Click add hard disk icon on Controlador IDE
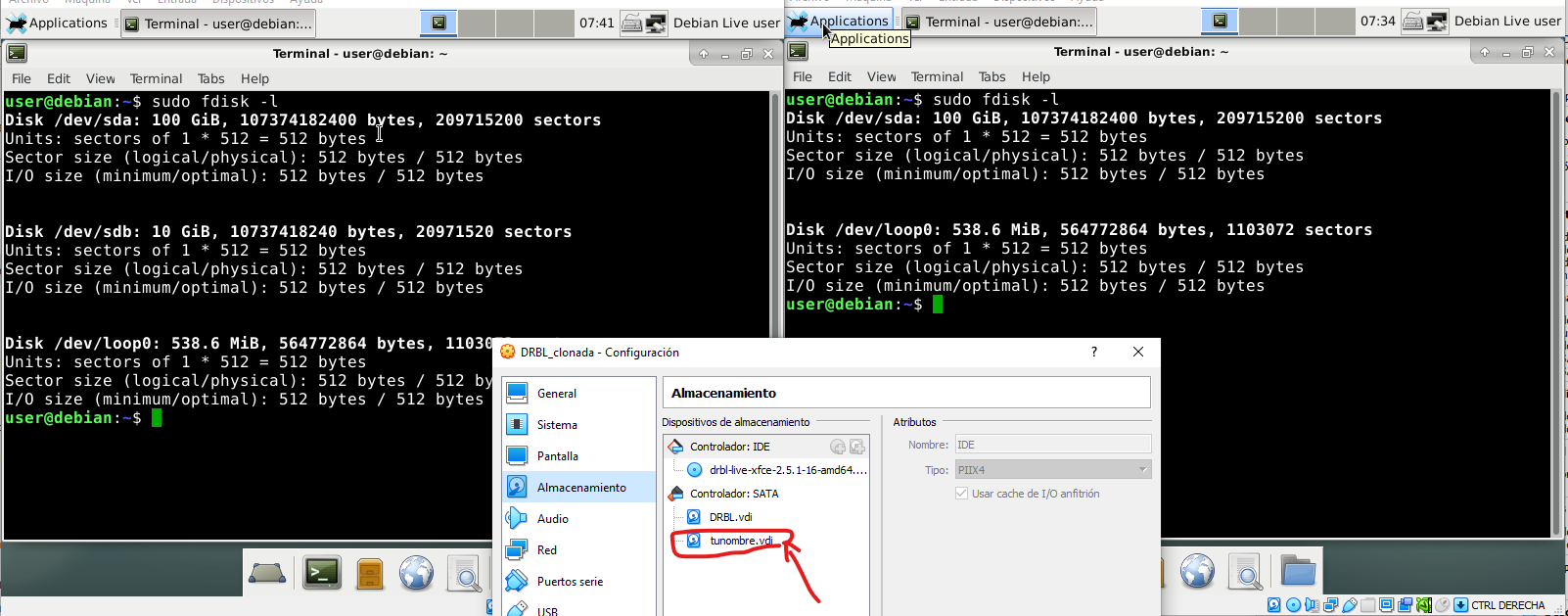The height and width of the screenshot is (616, 1568). (857, 447)
